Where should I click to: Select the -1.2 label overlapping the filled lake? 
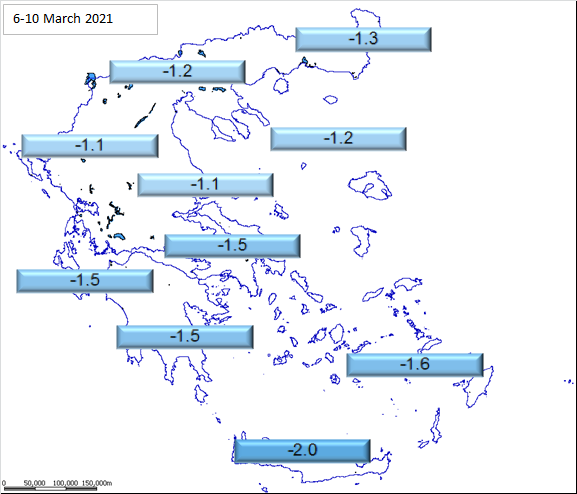point(177,71)
